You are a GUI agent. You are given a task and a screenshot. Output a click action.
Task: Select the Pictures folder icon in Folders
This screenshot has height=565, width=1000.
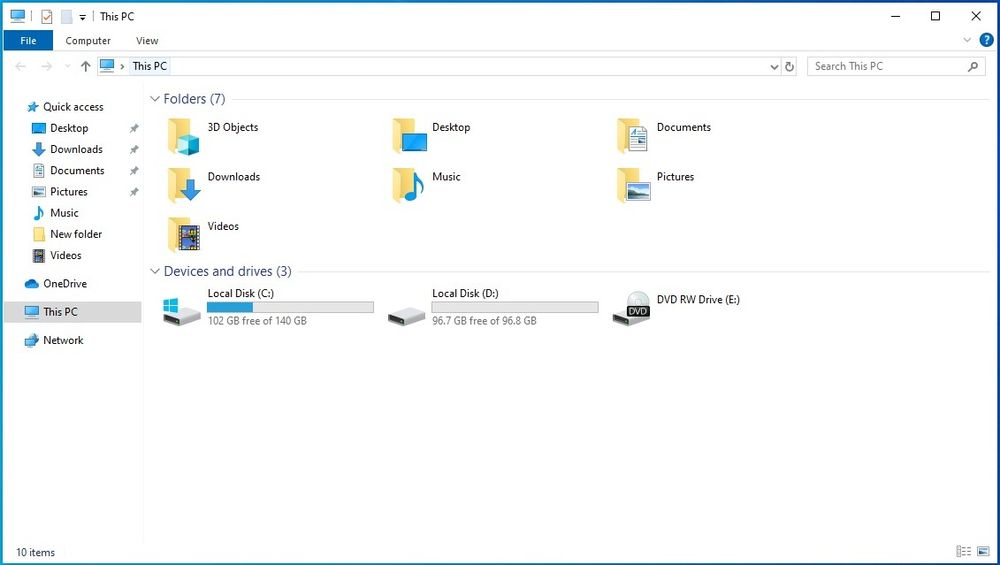pos(633,186)
